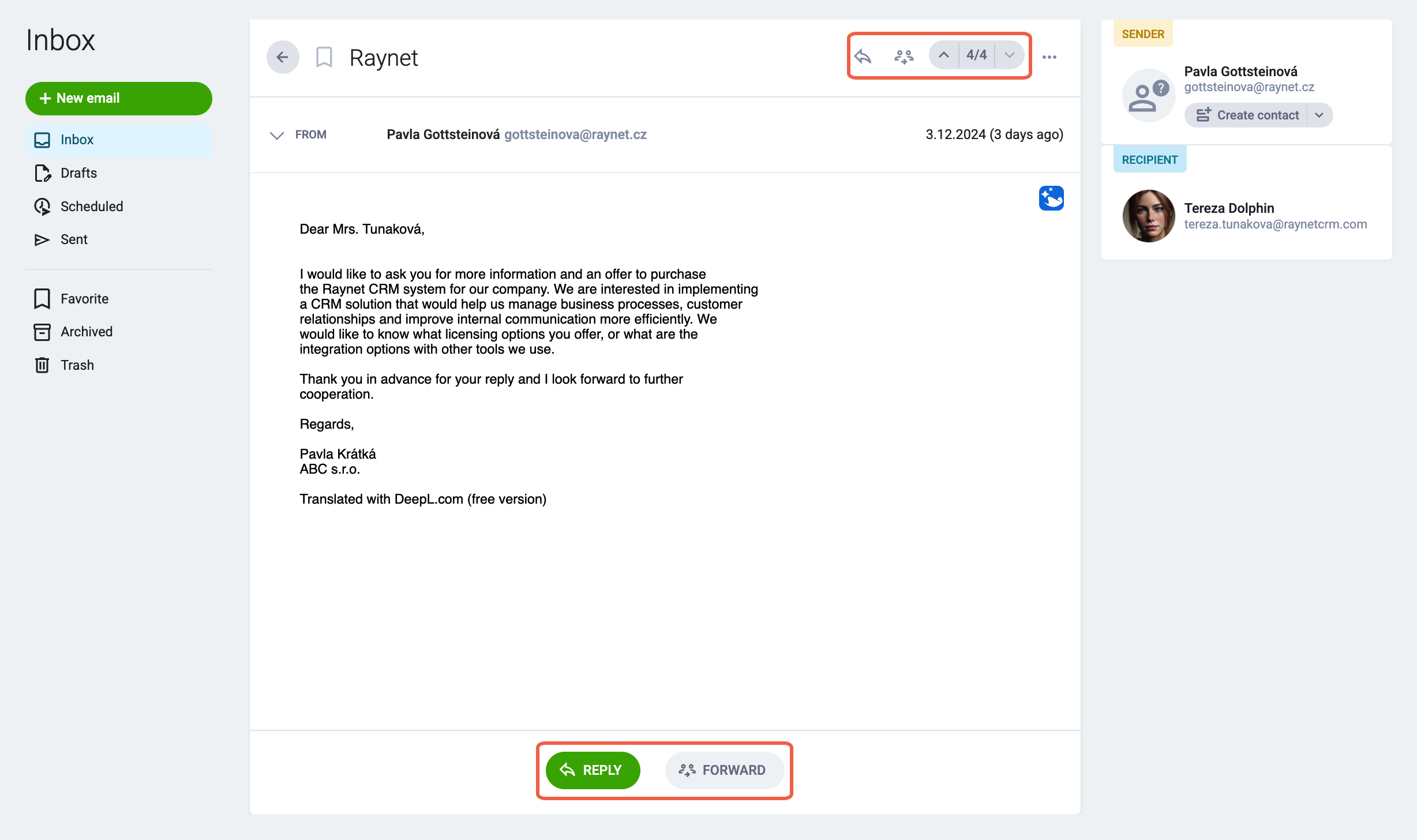Image resolution: width=1417 pixels, height=840 pixels.
Task: Go to next email with down chevron
Action: tap(1009, 55)
